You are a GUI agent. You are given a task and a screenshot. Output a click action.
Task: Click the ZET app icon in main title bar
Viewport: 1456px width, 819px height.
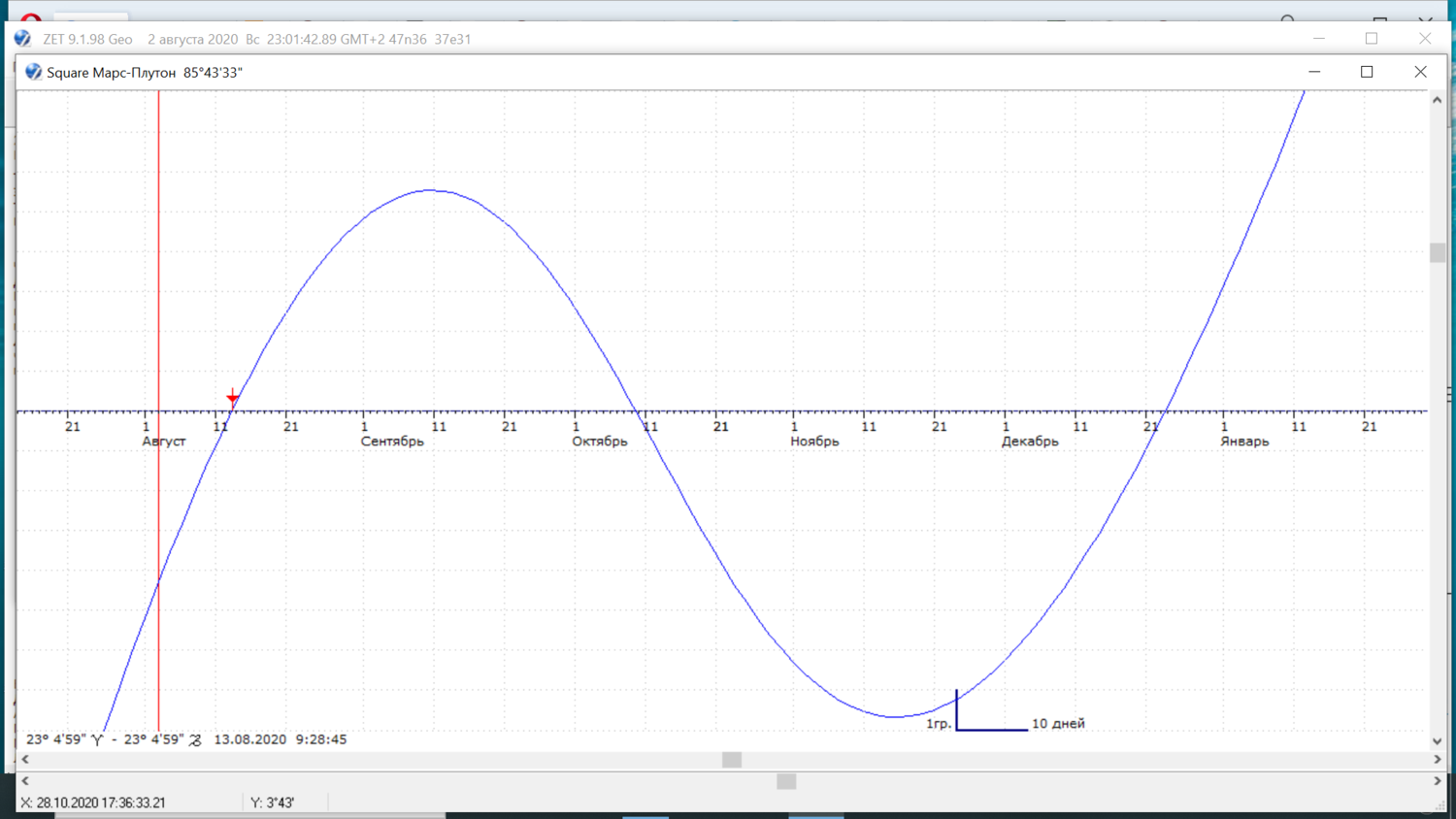click(22, 39)
